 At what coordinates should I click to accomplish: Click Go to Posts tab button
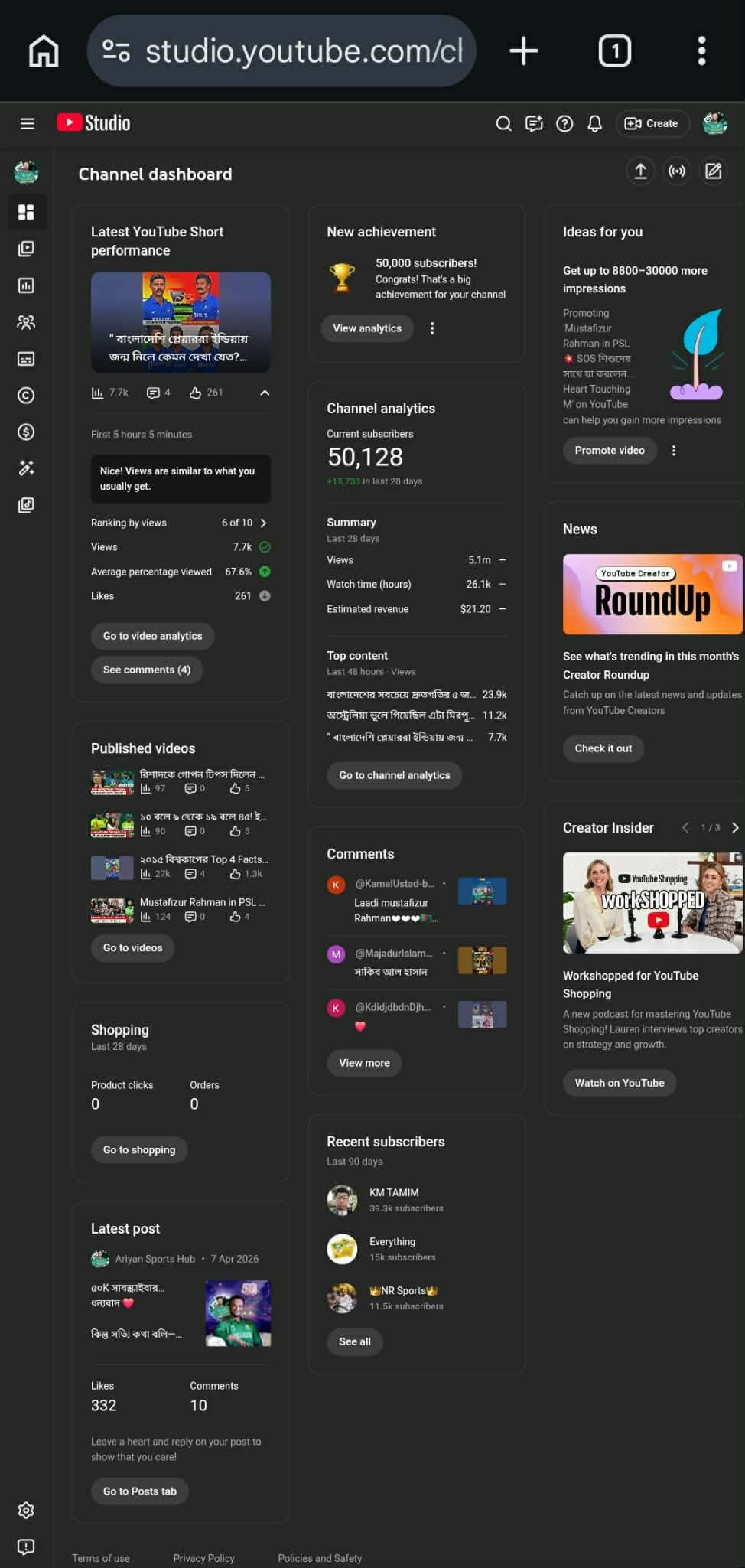pyautogui.click(x=140, y=1491)
